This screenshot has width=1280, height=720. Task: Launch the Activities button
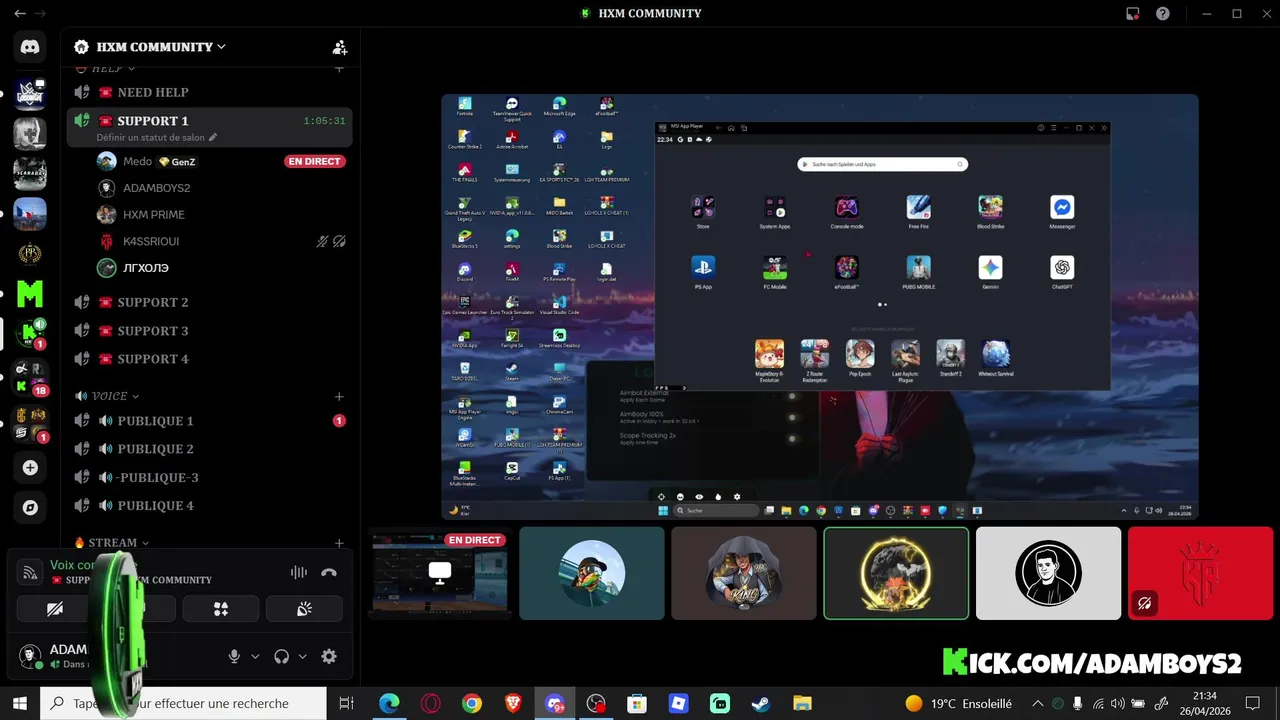click(221, 609)
